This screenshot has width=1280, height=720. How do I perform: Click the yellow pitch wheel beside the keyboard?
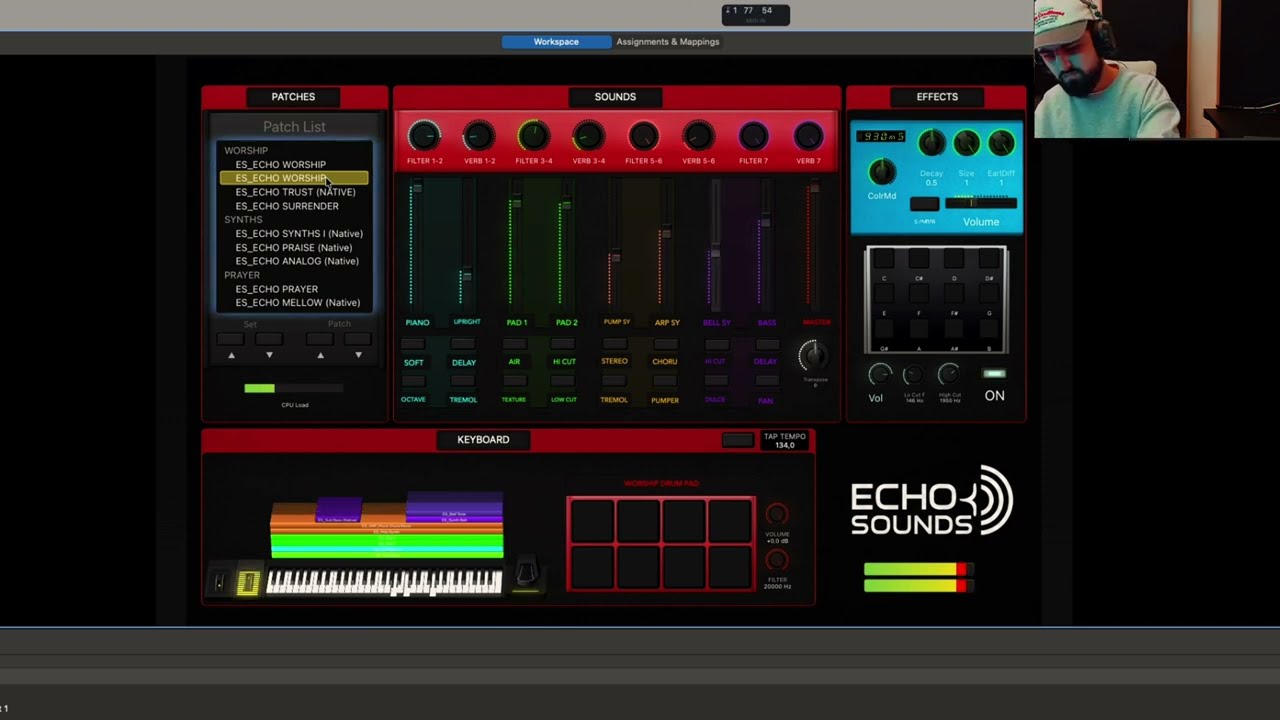(248, 582)
